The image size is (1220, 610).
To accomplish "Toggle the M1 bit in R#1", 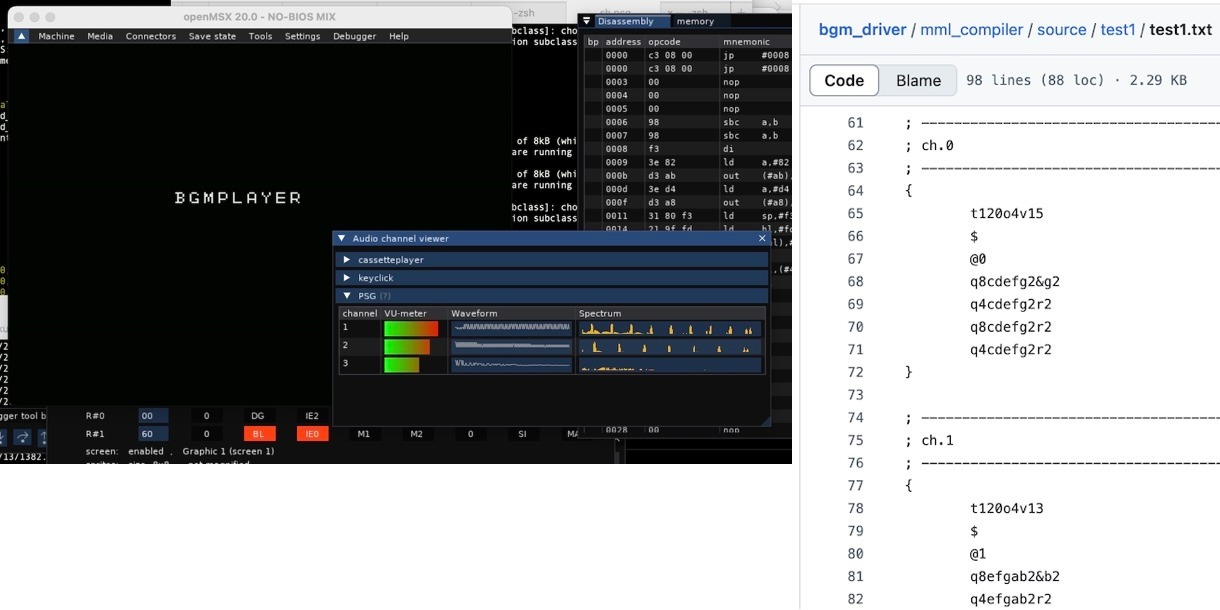I will [364, 434].
